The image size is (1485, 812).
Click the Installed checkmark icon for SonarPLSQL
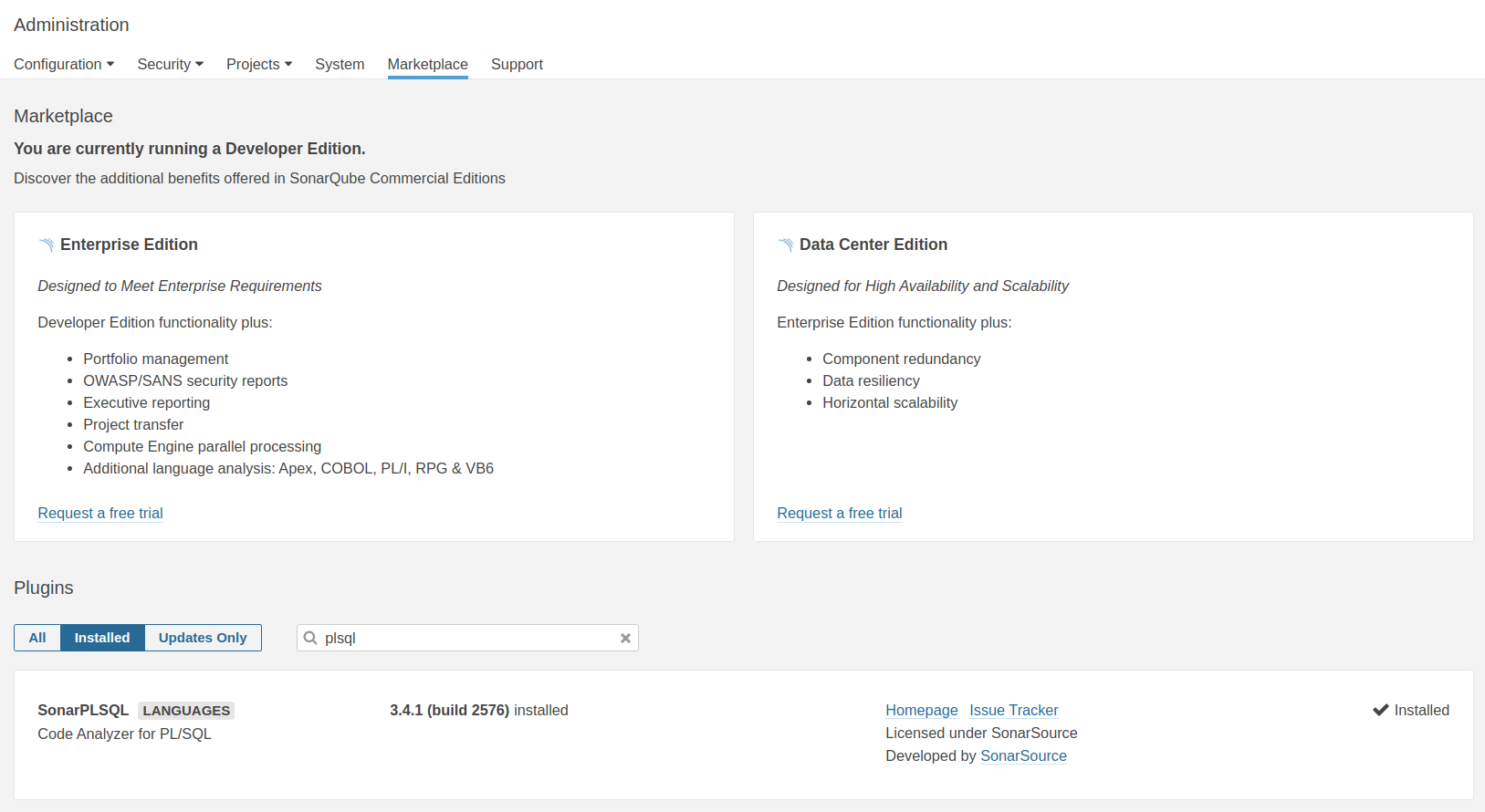pos(1381,710)
